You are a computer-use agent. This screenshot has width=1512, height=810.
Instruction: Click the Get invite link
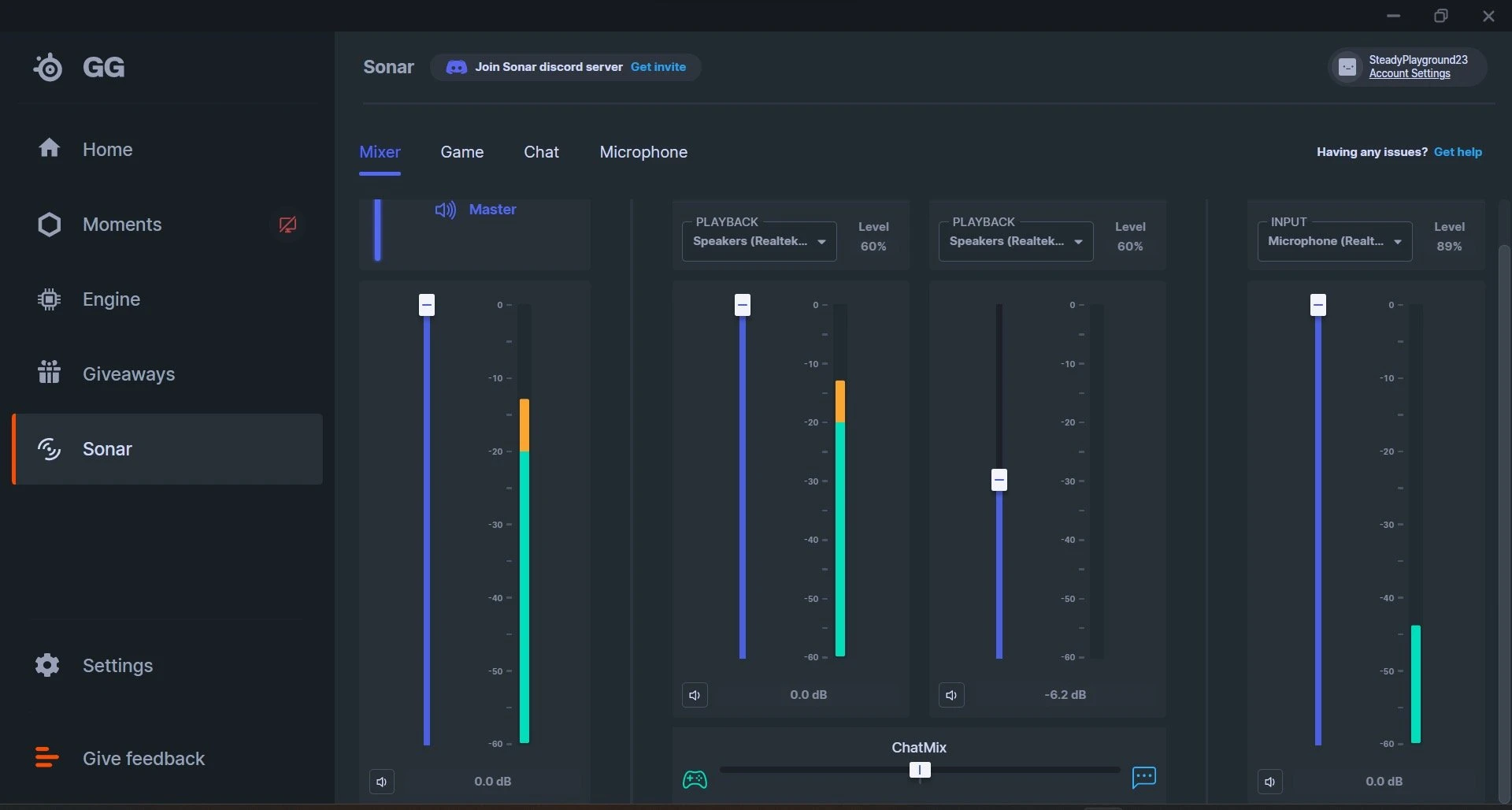point(658,67)
